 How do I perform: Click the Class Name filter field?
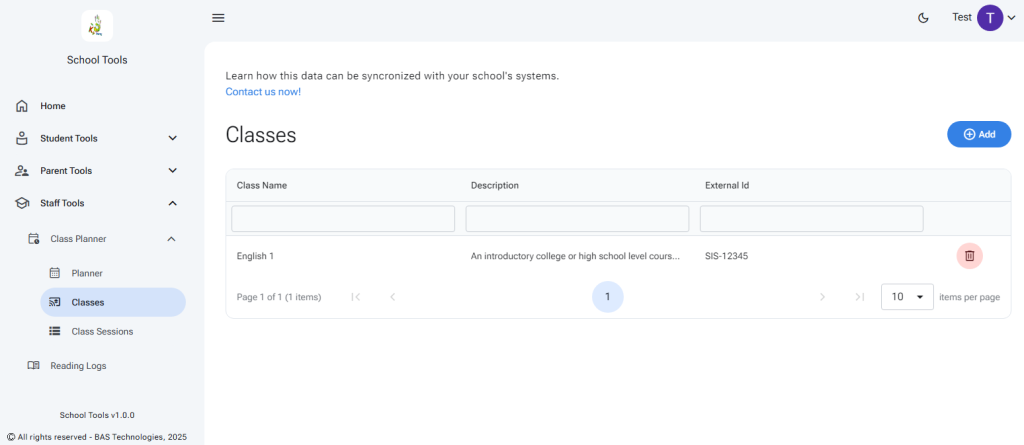click(x=343, y=219)
